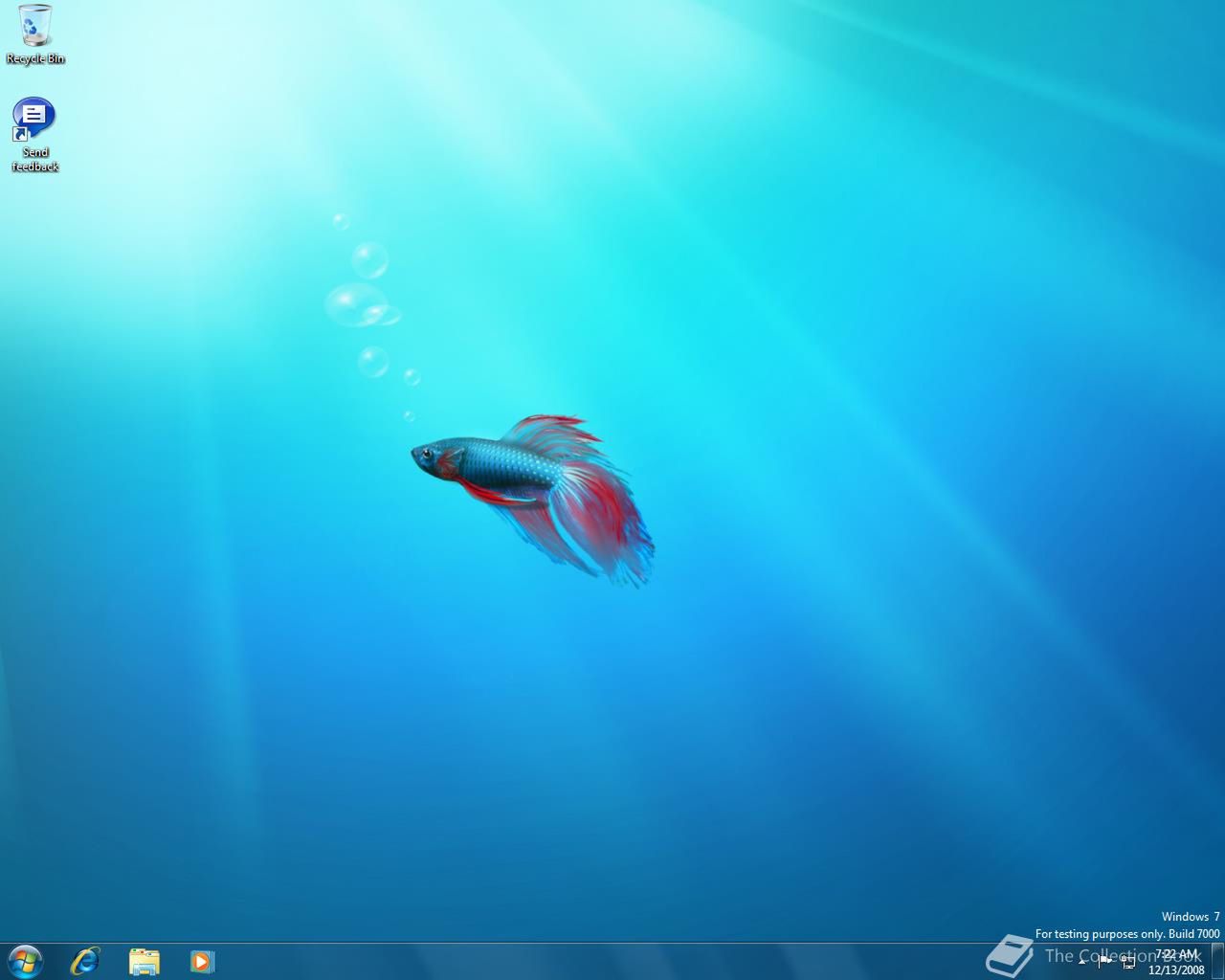Click an empty area of the taskbar
This screenshot has width=1225, height=980.
point(574,962)
